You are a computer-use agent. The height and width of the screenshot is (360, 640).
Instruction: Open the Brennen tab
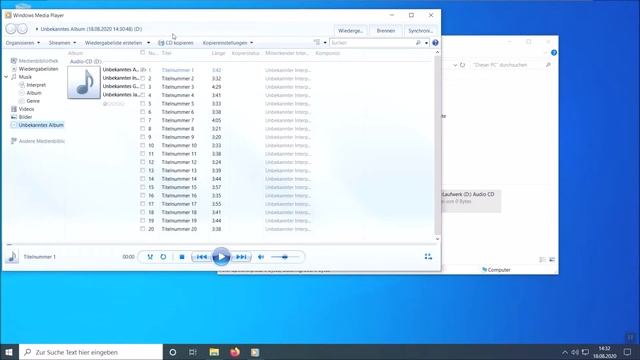tap(385, 31)
